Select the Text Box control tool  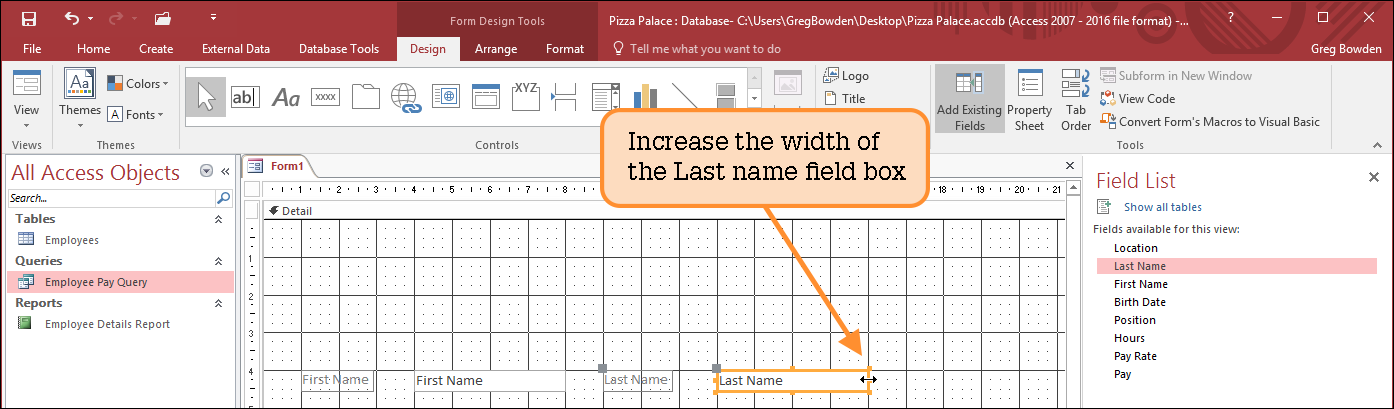coord(246,97)
